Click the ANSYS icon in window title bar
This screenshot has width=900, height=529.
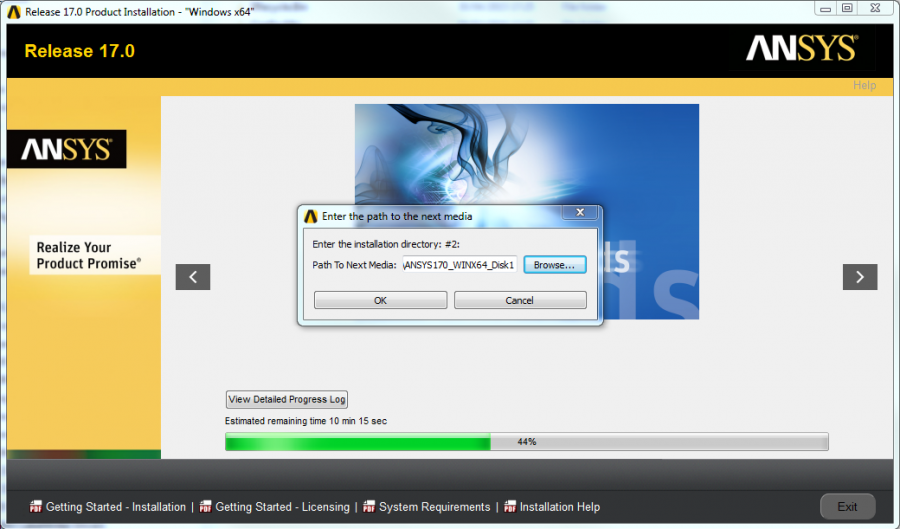14,11
